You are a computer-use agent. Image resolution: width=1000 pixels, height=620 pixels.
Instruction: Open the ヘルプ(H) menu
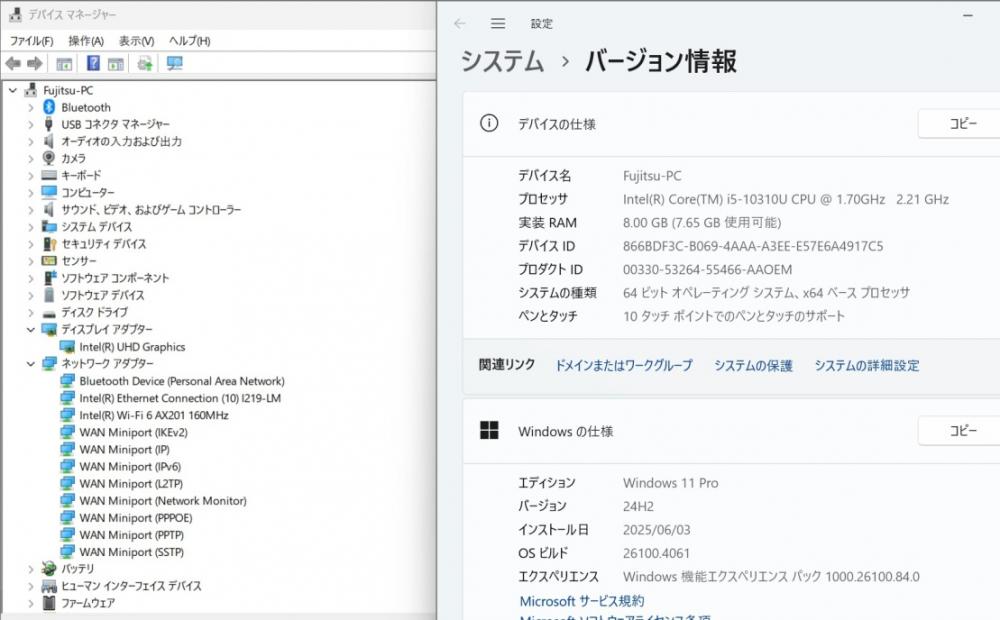coord(189,41)
